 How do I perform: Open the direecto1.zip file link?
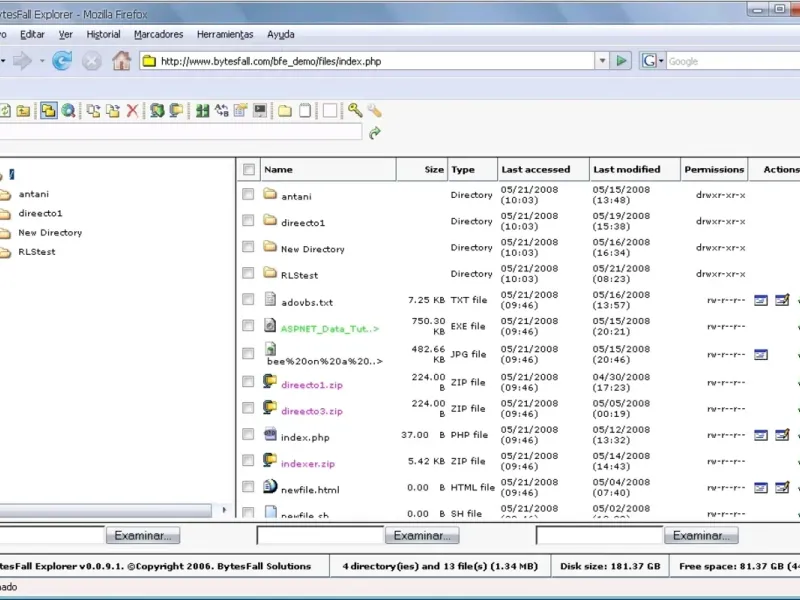point(311,384)
